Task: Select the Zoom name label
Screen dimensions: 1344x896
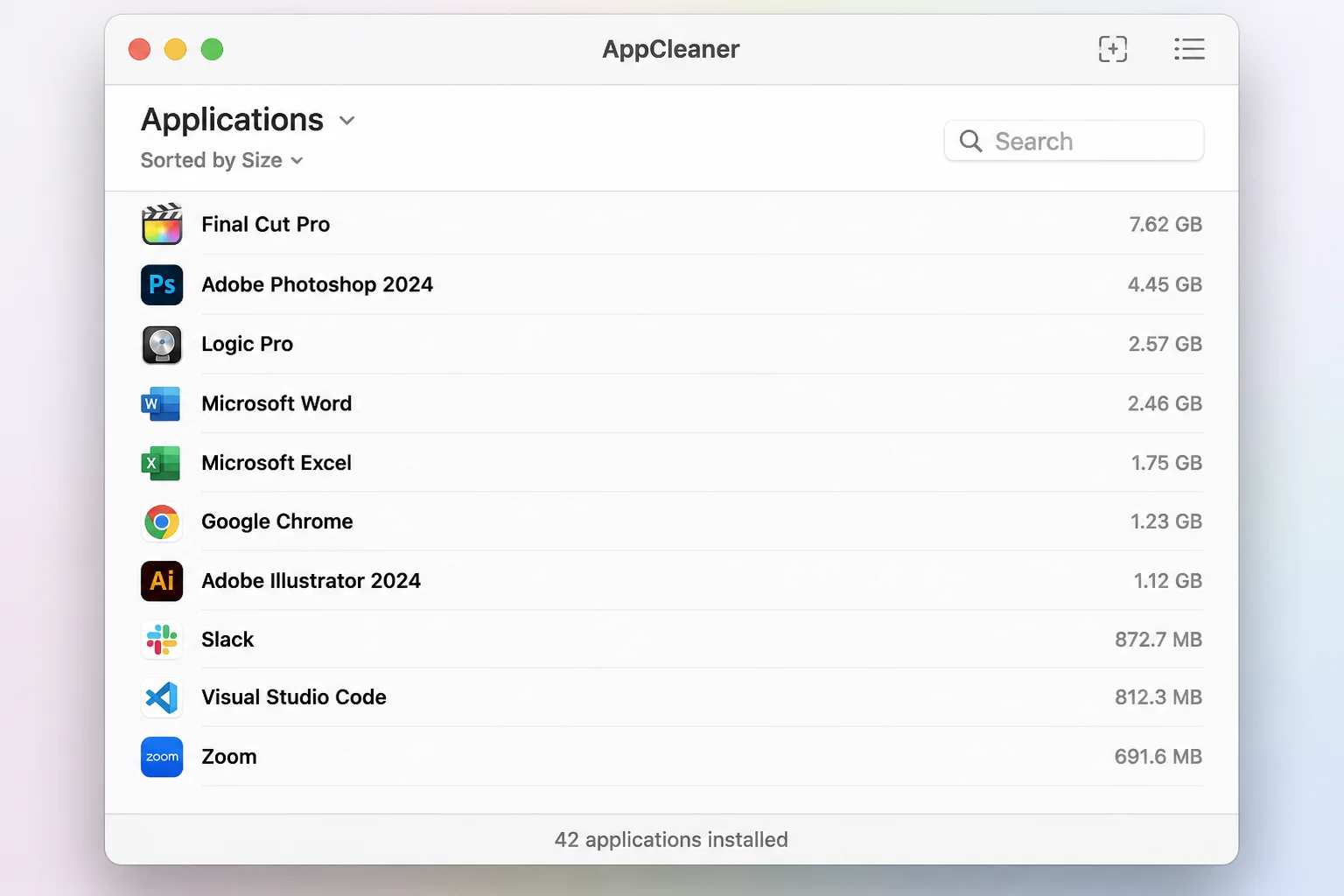Action: tap(229, 757)
